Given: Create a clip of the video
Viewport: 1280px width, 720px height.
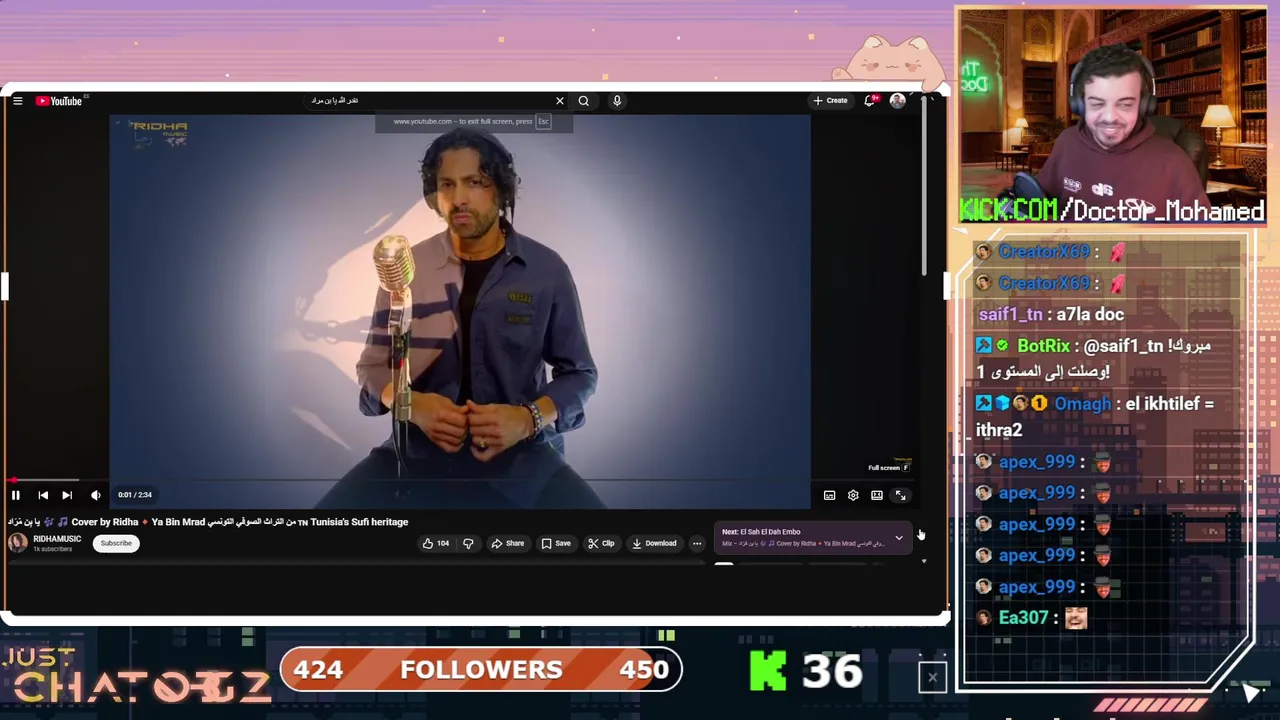Looking at the screenshot, I should 601,543.
